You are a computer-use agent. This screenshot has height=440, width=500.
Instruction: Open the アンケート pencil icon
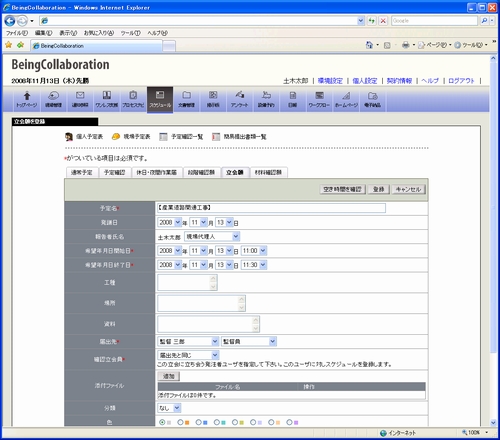click(x=240, y=99)
